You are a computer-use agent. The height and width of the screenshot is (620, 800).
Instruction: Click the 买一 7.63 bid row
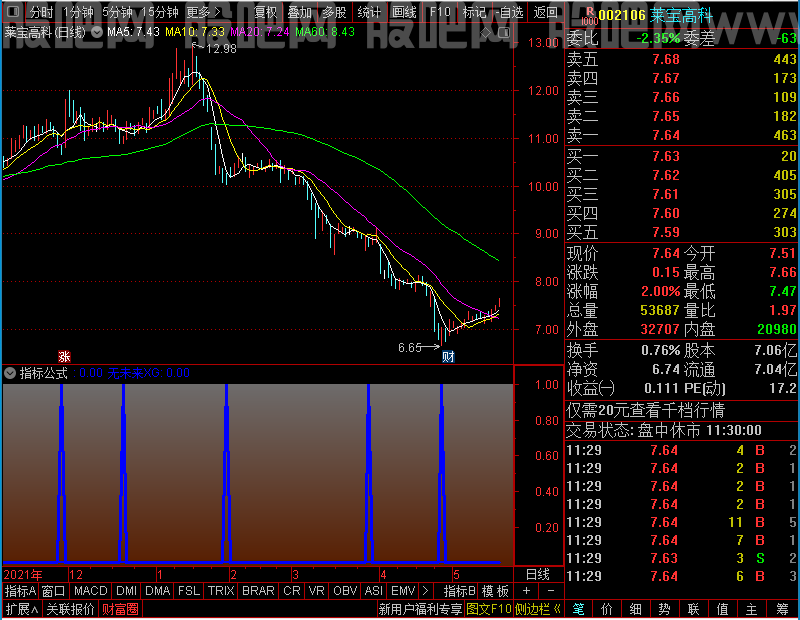681,156
